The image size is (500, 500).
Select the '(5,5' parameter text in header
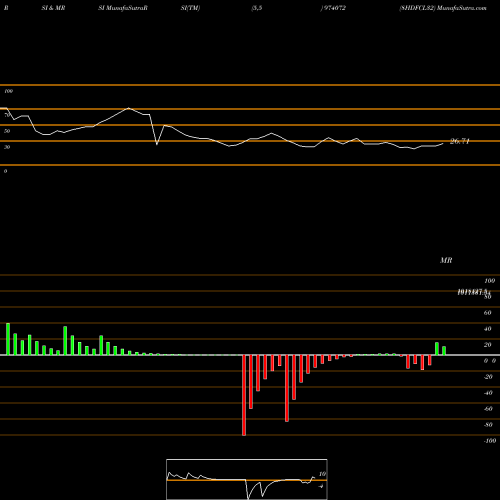click(256, 8)
